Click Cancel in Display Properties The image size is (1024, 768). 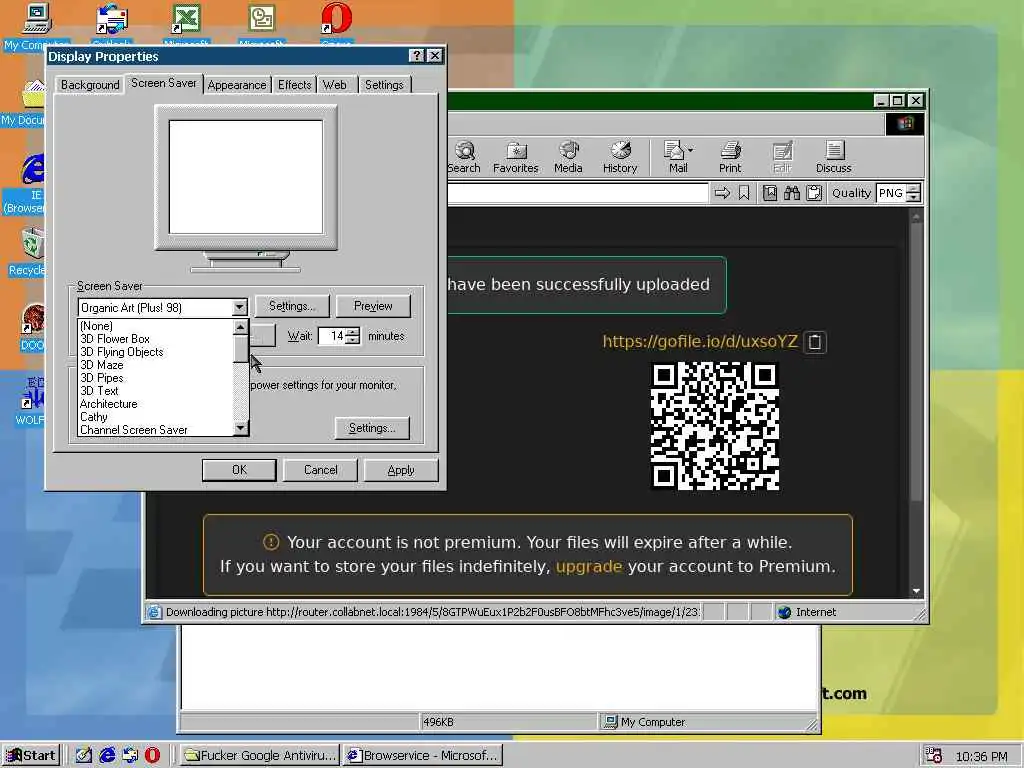click(320, 470)
